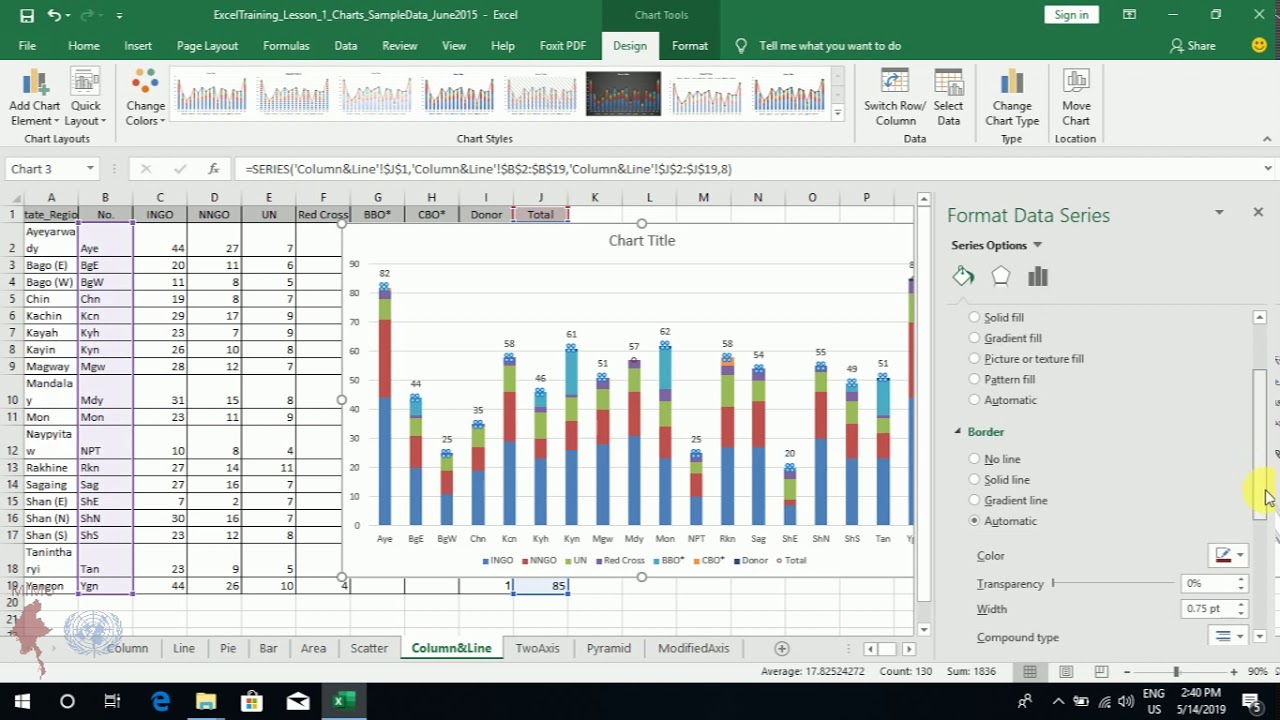Open the Change Colors palette

point(145,98)
